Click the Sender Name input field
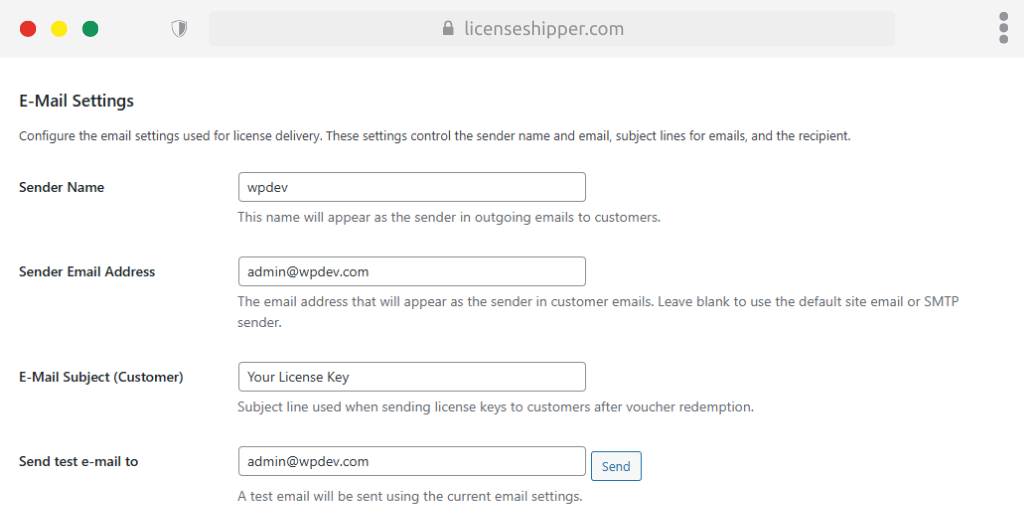Screen dimensions: 1024x530 [x=411, y=187]
